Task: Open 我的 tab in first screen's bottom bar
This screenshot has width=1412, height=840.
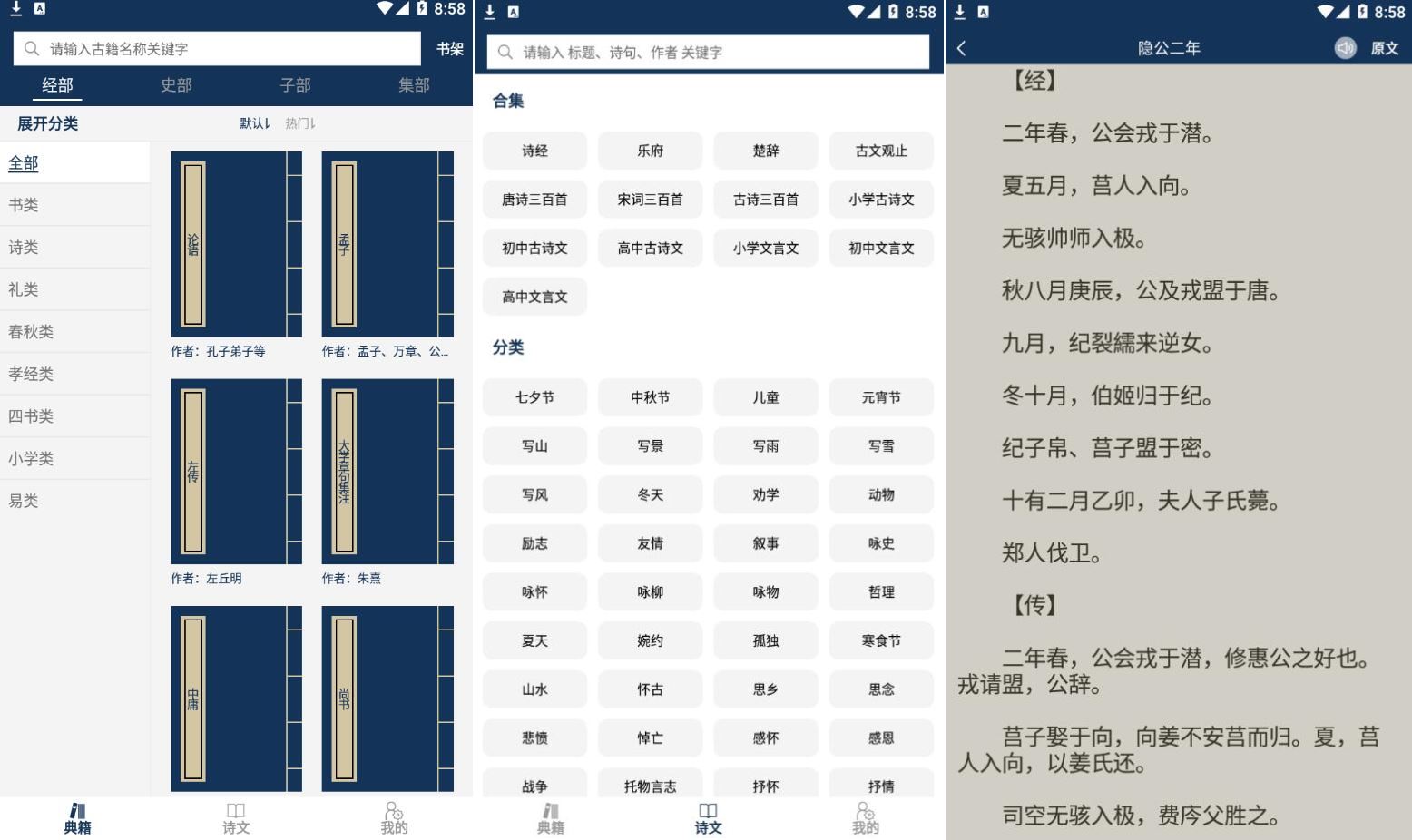Action: click(x=394, y=818)
